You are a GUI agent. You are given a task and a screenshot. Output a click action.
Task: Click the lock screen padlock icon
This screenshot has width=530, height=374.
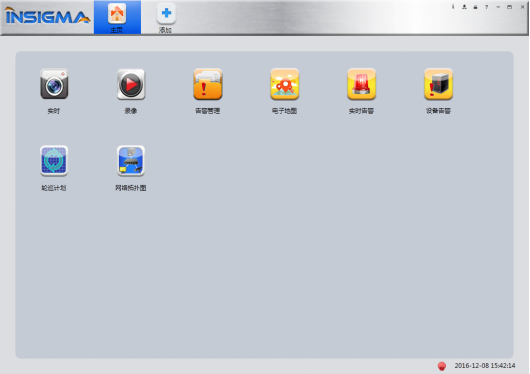[x=475, y=7]
